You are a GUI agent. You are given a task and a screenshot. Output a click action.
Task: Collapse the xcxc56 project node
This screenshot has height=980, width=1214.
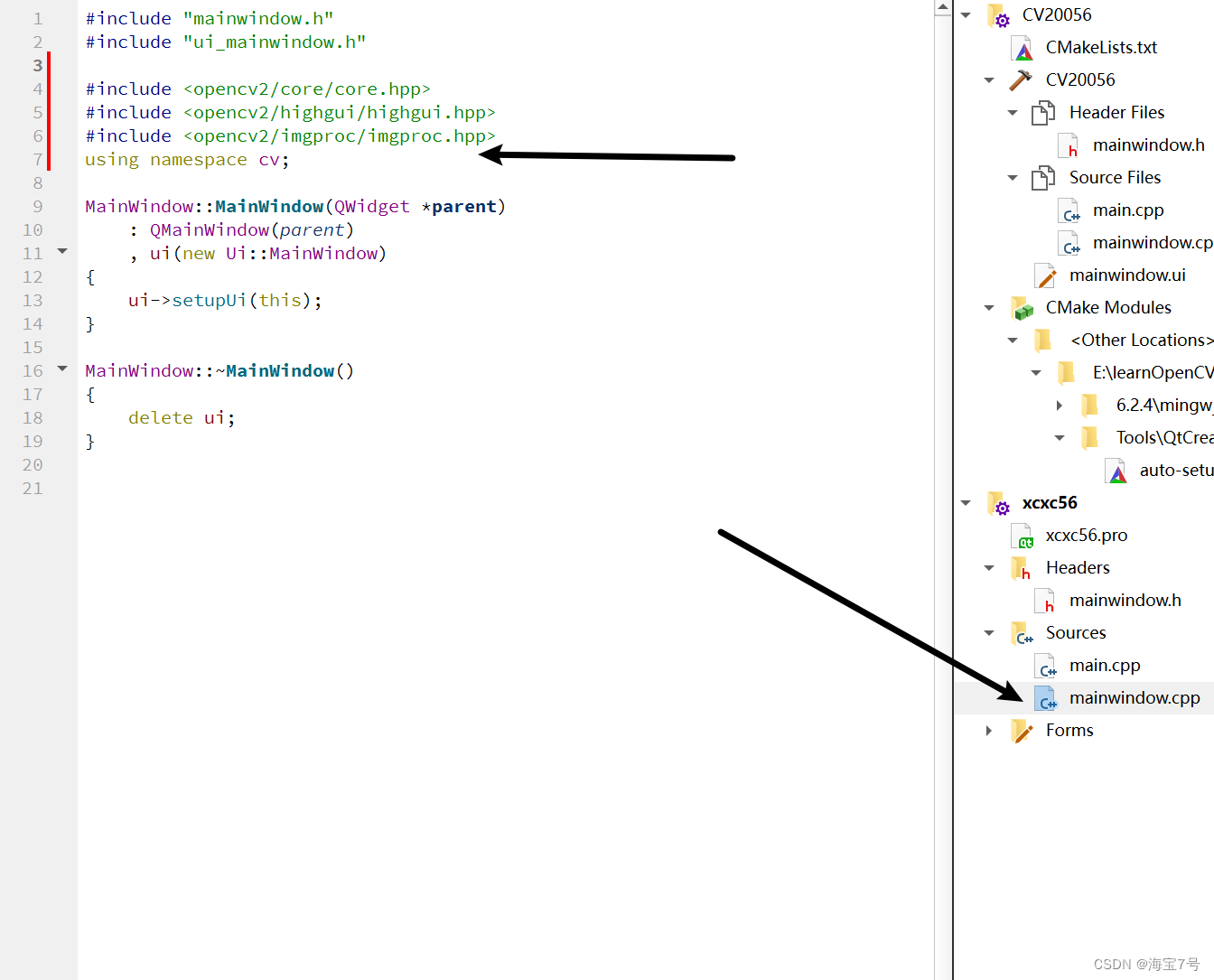click(966, 503)
